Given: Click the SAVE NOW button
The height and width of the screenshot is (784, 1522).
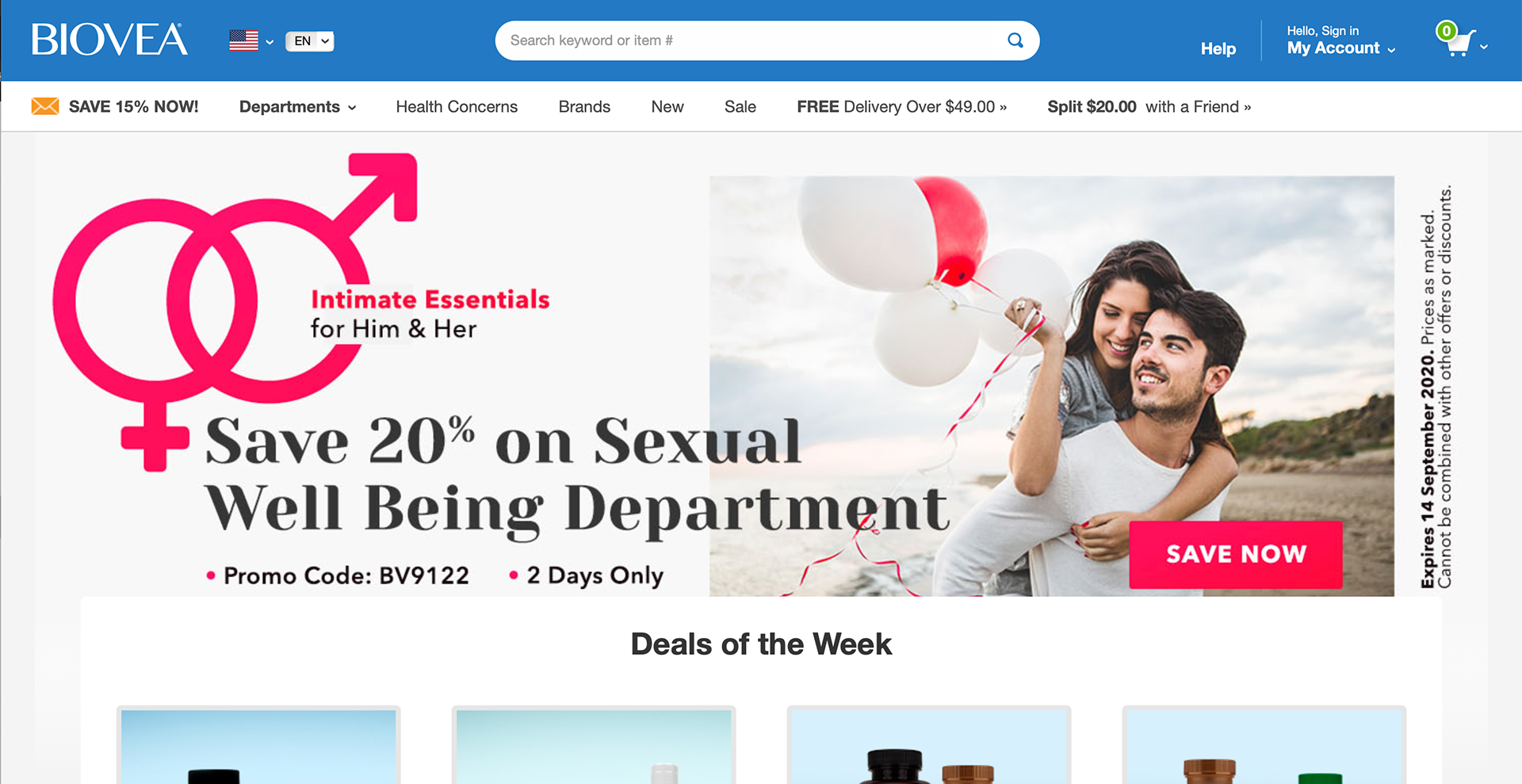Looking at the screenshot, I should [1236, 554].
